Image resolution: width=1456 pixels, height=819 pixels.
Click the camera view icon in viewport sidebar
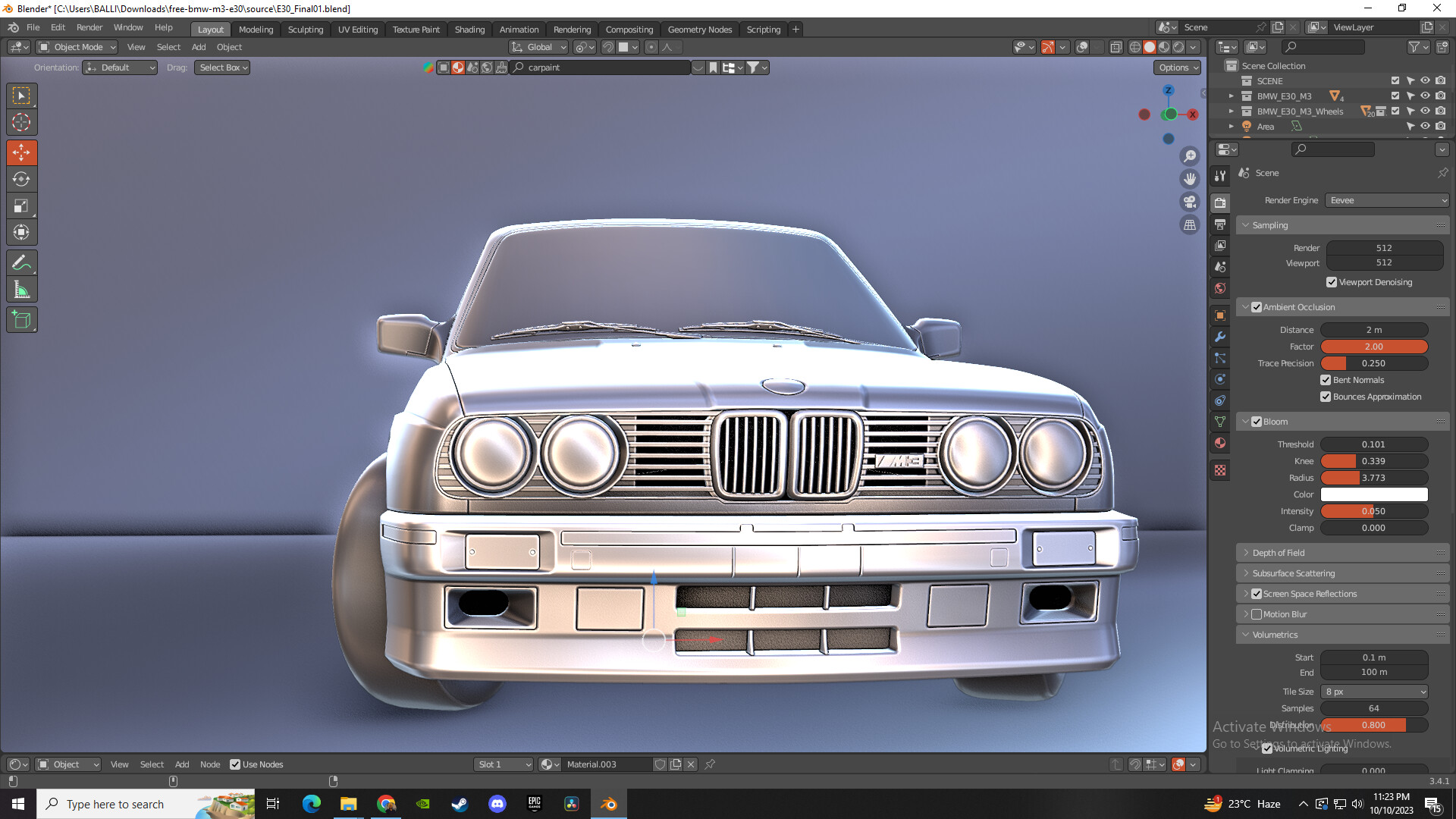1189,202
